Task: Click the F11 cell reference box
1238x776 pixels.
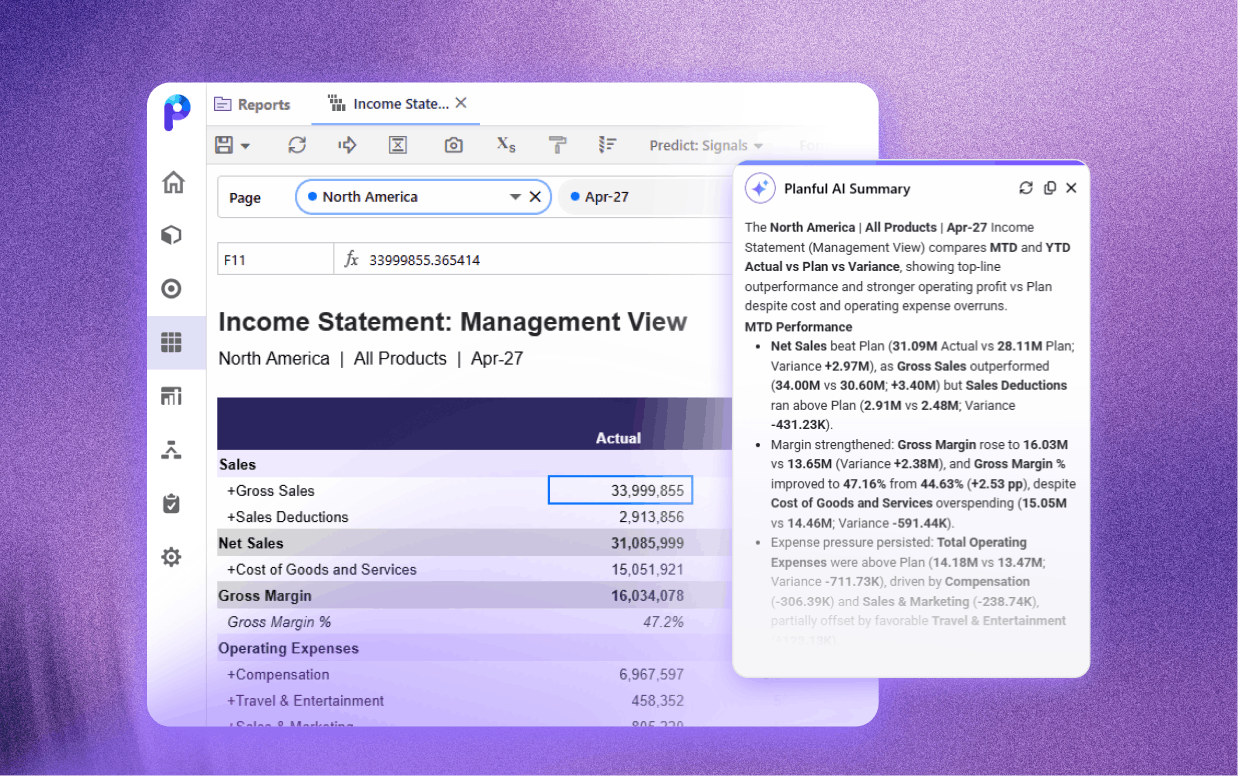Action: coord(275,260)
